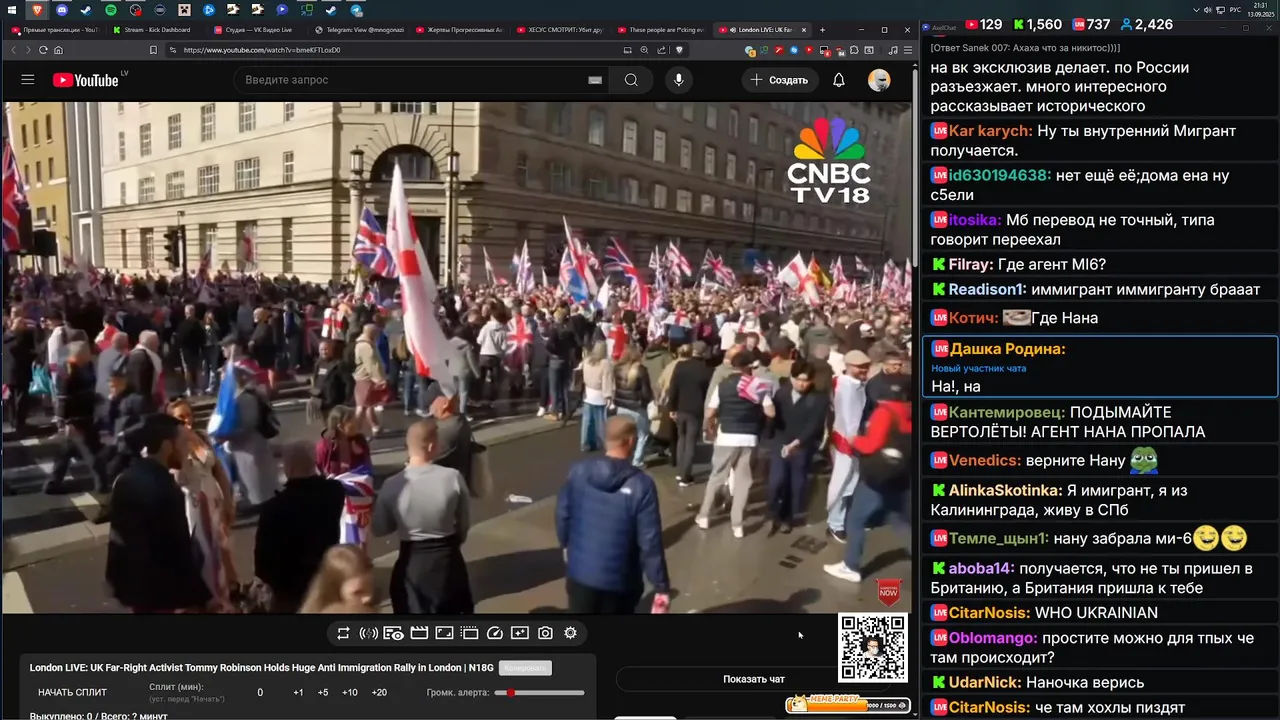Open Brave browser from the taskbar
The image size is (1280, 720).
point(36,10)
